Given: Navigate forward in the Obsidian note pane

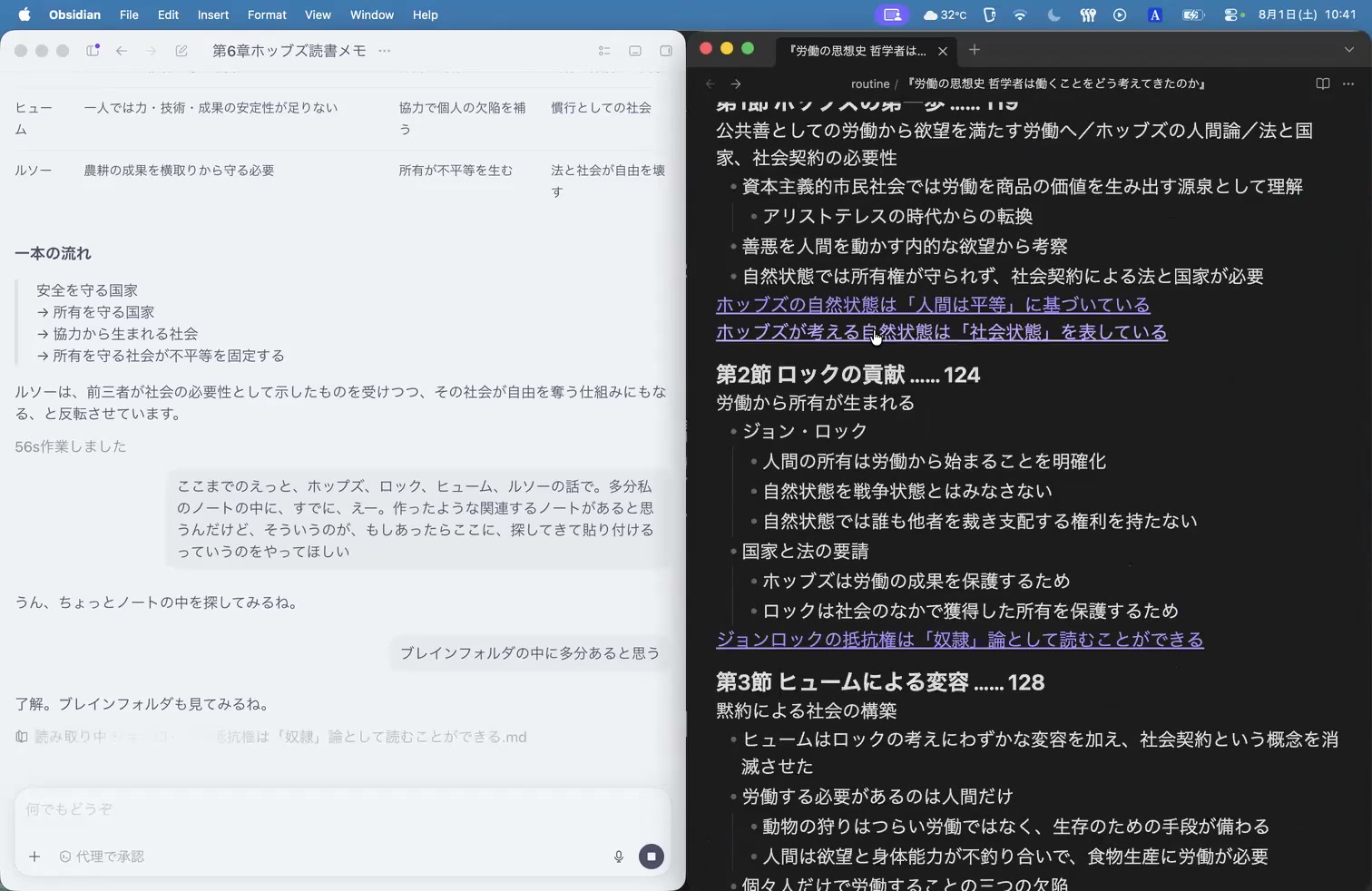Looking at the screenshot, I should tap(736, 83).
